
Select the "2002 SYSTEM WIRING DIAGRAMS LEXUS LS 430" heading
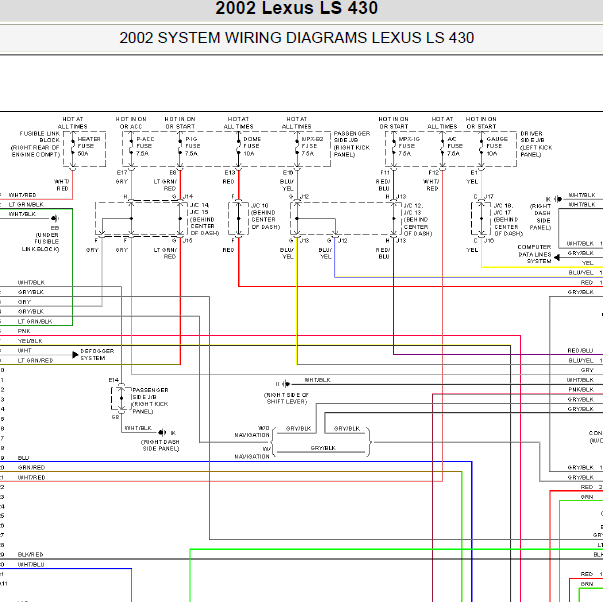297,38
